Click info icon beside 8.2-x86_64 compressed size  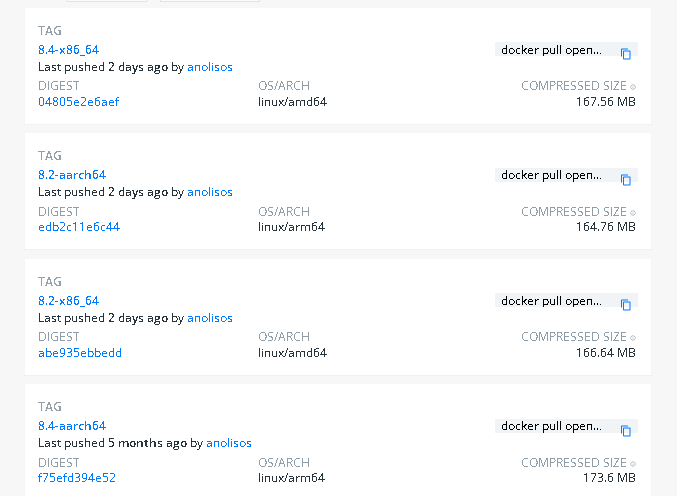click(x=633, y=338)
